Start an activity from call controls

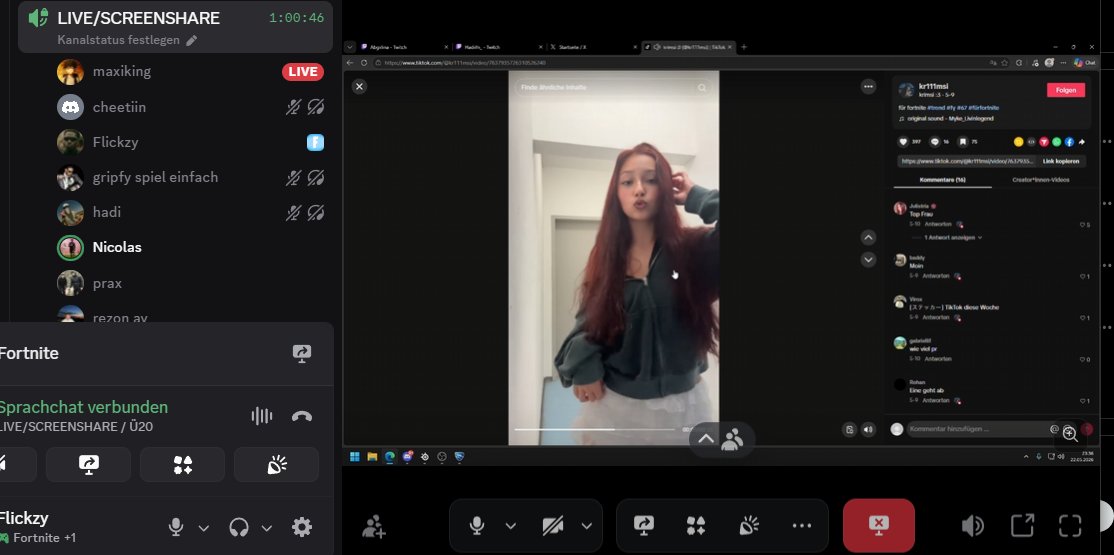696,526
